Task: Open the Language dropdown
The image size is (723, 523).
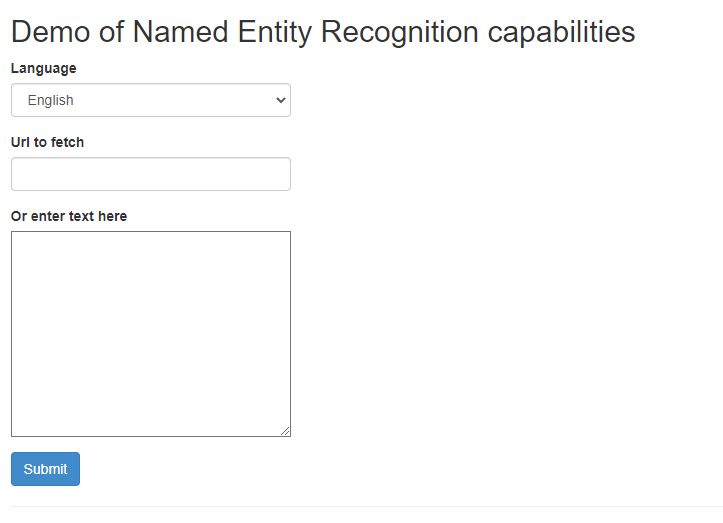Action: [150, 100]
